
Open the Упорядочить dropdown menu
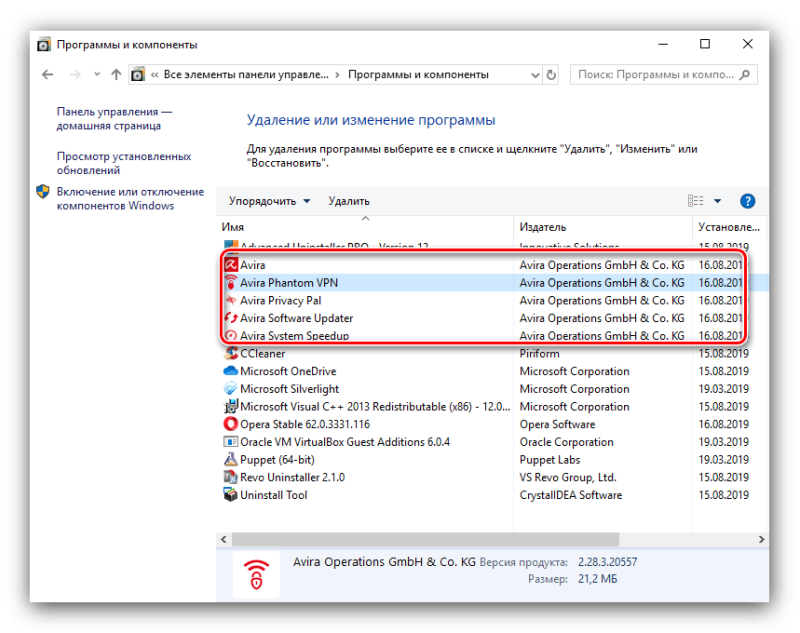point(269,201)
